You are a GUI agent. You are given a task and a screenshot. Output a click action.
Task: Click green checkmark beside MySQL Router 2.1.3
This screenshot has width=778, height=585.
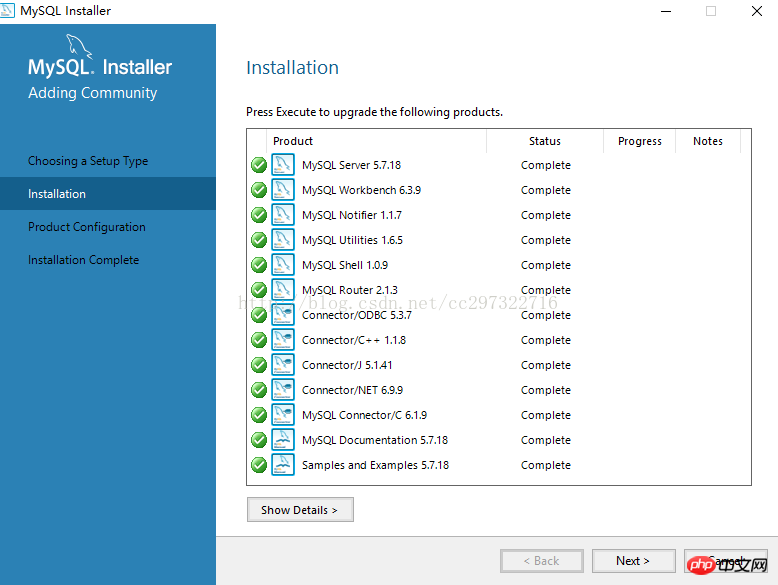pos(259,290)
